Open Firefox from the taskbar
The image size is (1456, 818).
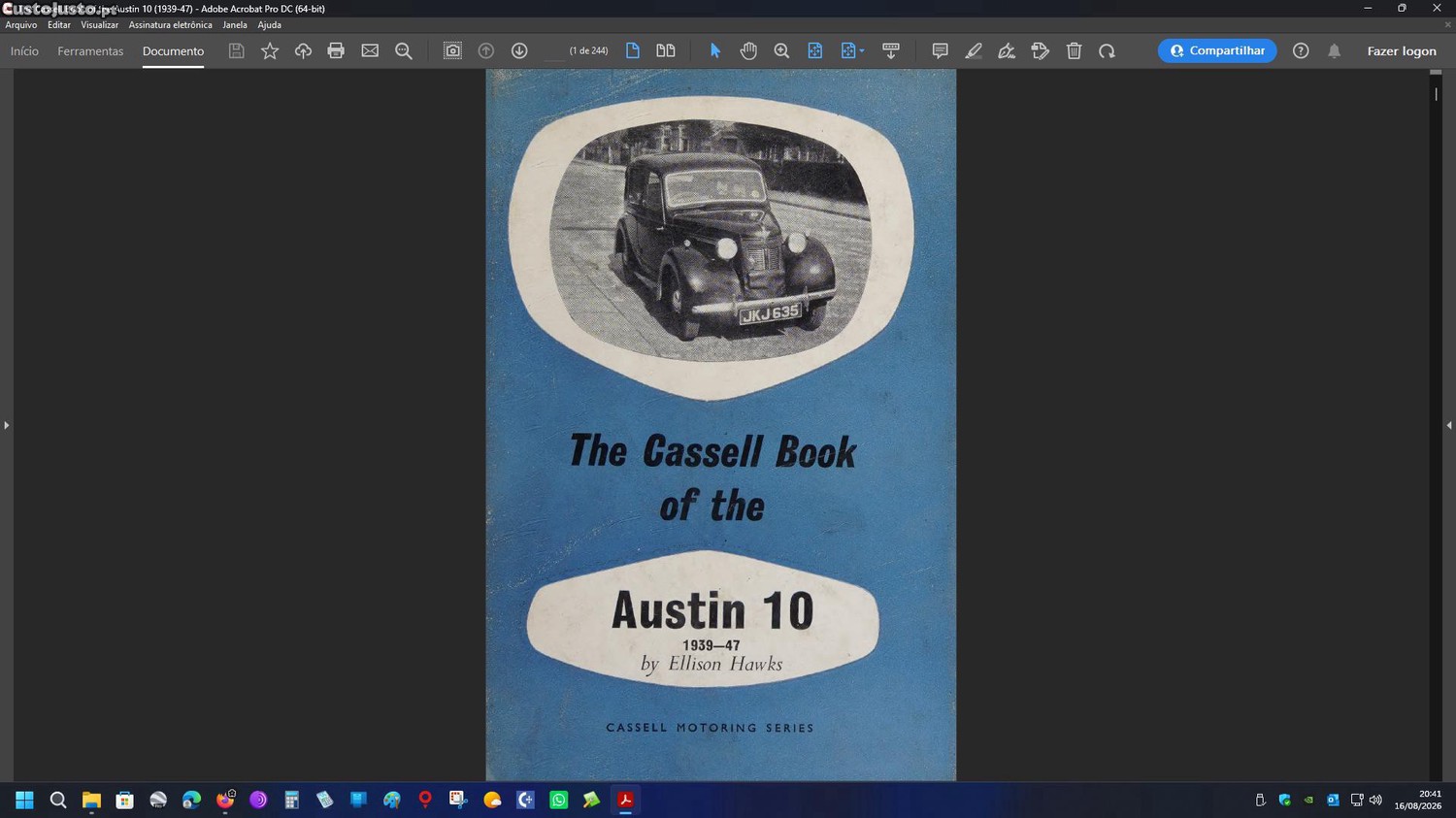(225, 800)
